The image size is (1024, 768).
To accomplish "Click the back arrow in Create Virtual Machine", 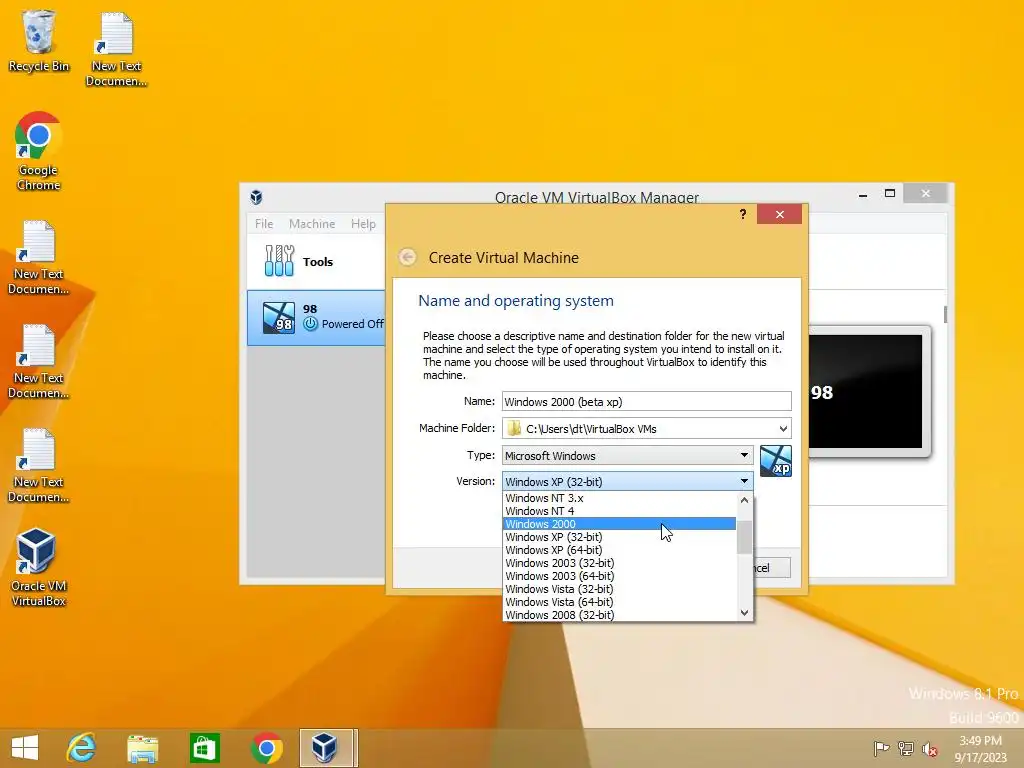I will coord(408,257).
